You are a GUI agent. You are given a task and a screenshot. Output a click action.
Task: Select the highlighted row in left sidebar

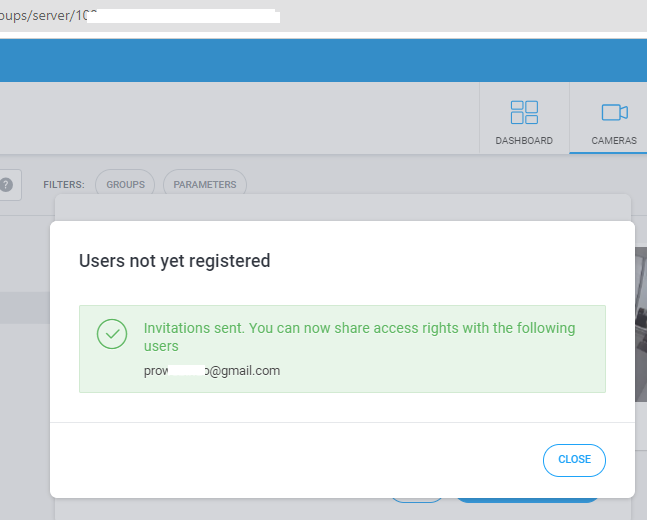25,307
